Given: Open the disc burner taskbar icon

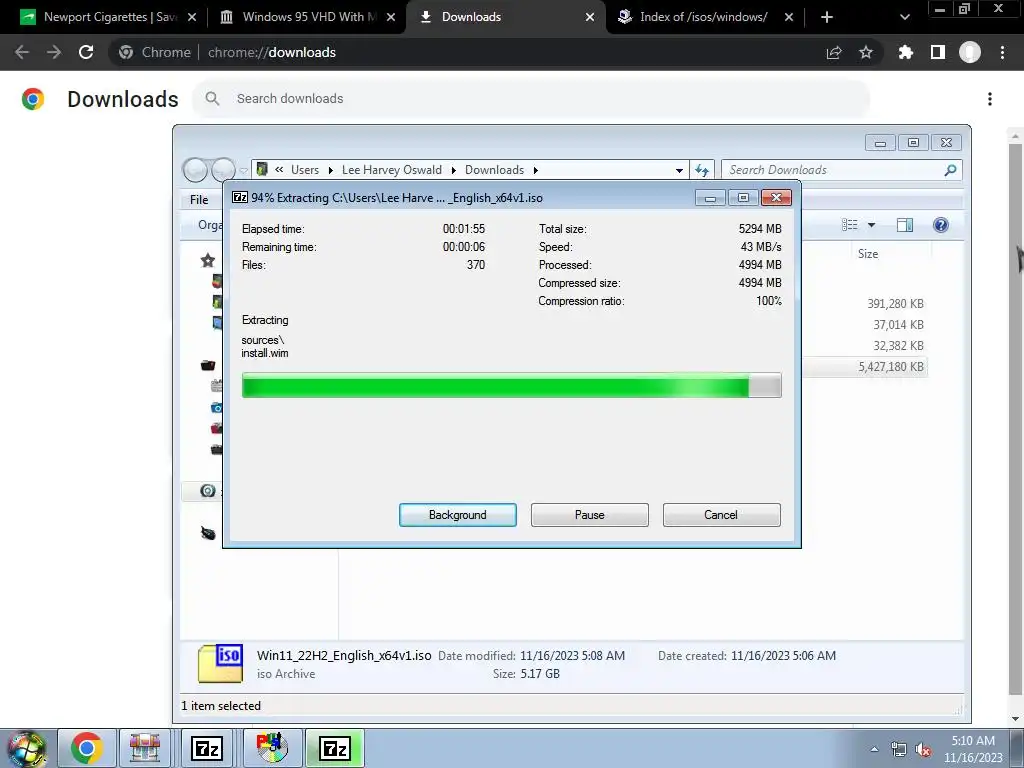Looking at the screenshot, I should tap(272, 748).
